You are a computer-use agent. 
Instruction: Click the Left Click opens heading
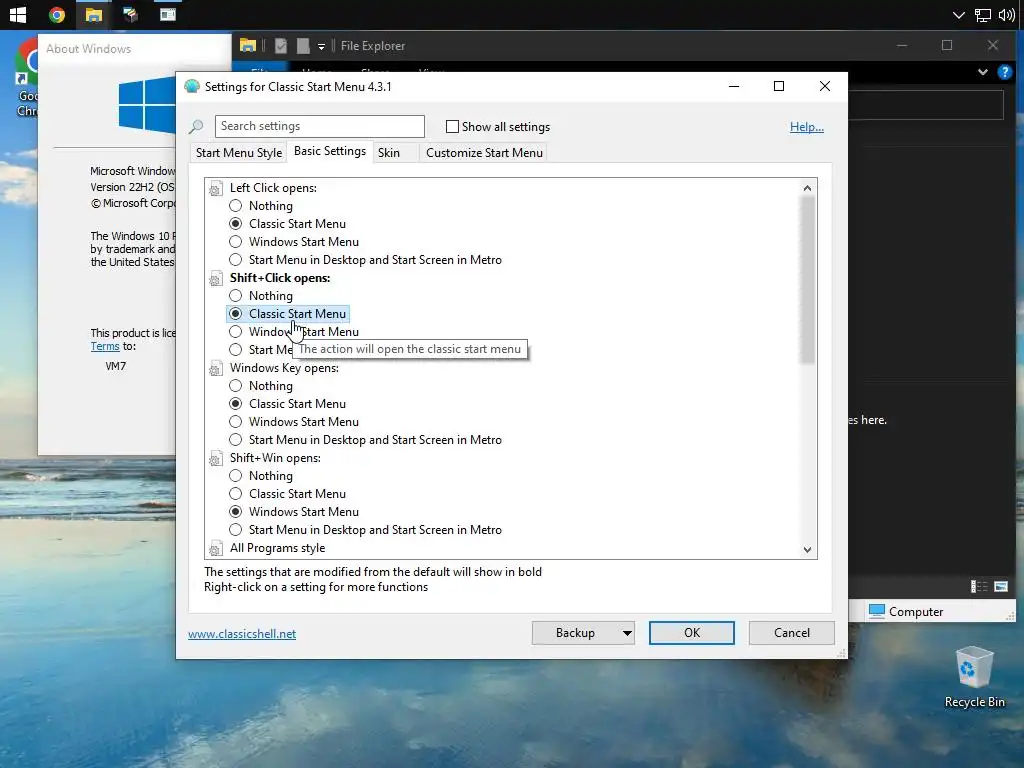point(273,188)
